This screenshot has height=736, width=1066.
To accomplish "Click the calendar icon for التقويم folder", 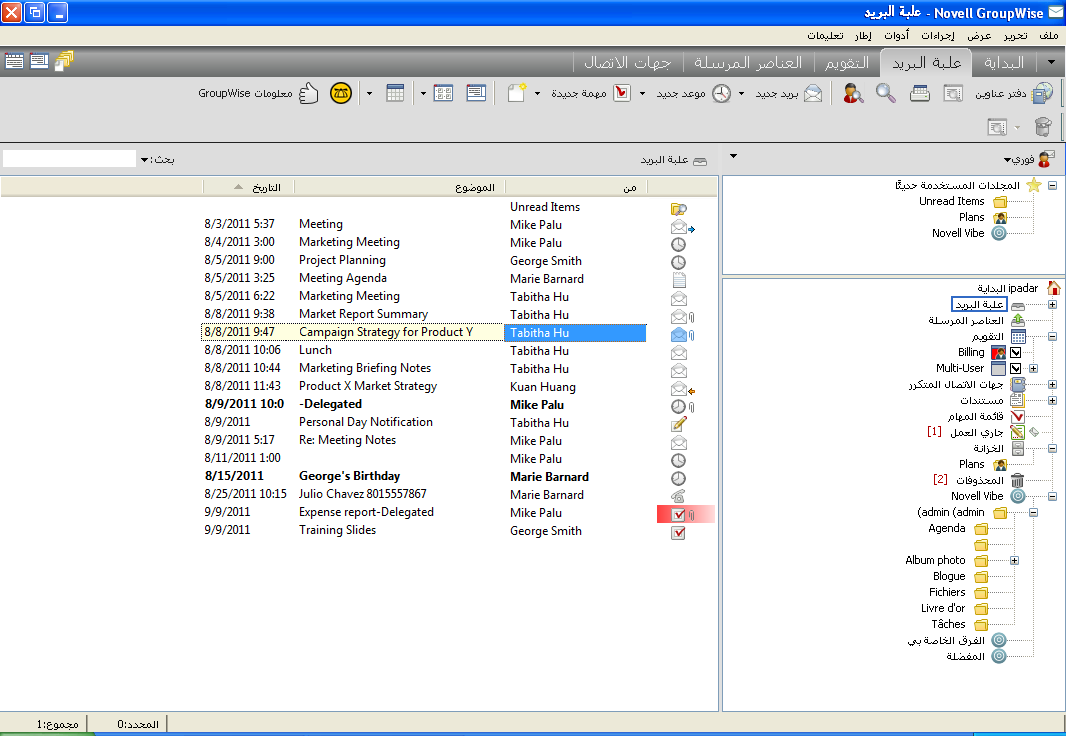I will 1018,336.
